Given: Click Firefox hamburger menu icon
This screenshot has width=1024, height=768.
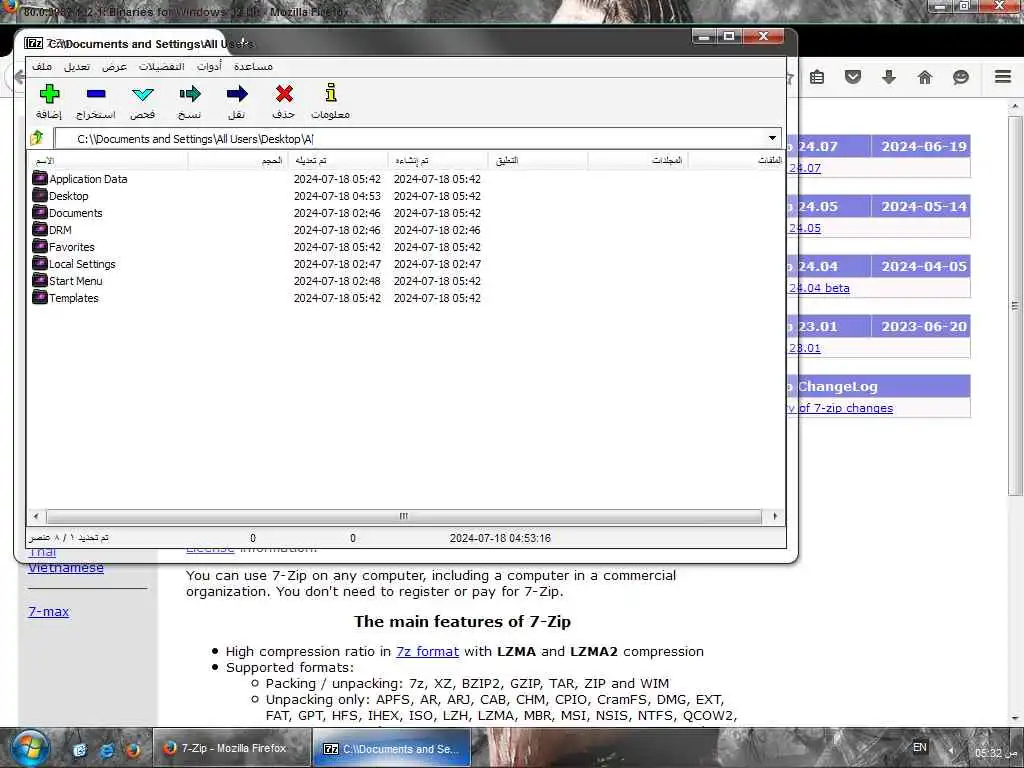Looking at the screenshot, I should pyautogui.click(x=1003, y=76).
